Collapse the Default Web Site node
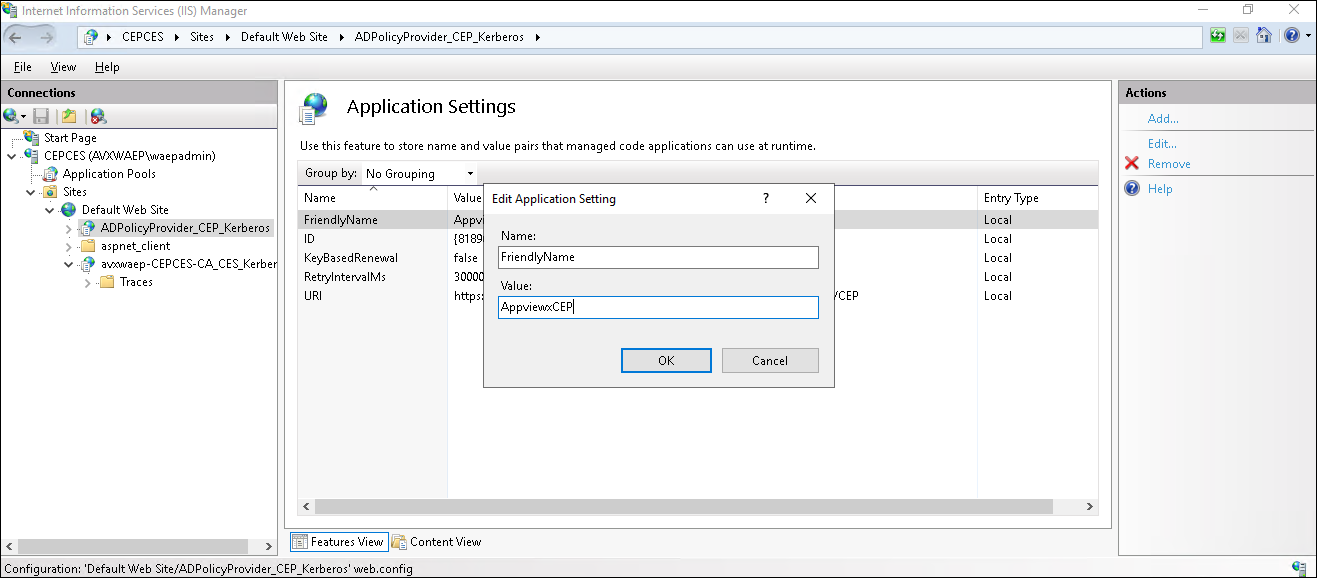 (x=49, y=210)
